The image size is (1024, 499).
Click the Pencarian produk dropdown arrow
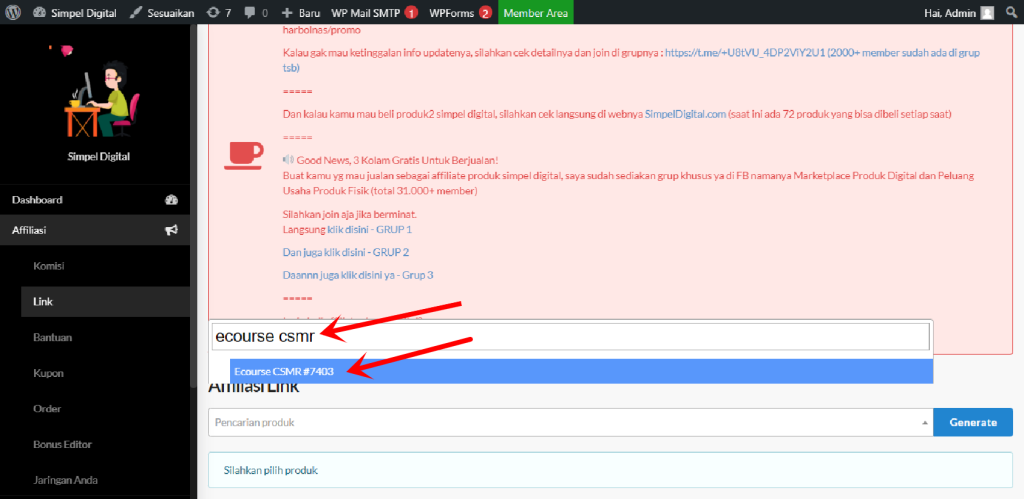[924, 423]
